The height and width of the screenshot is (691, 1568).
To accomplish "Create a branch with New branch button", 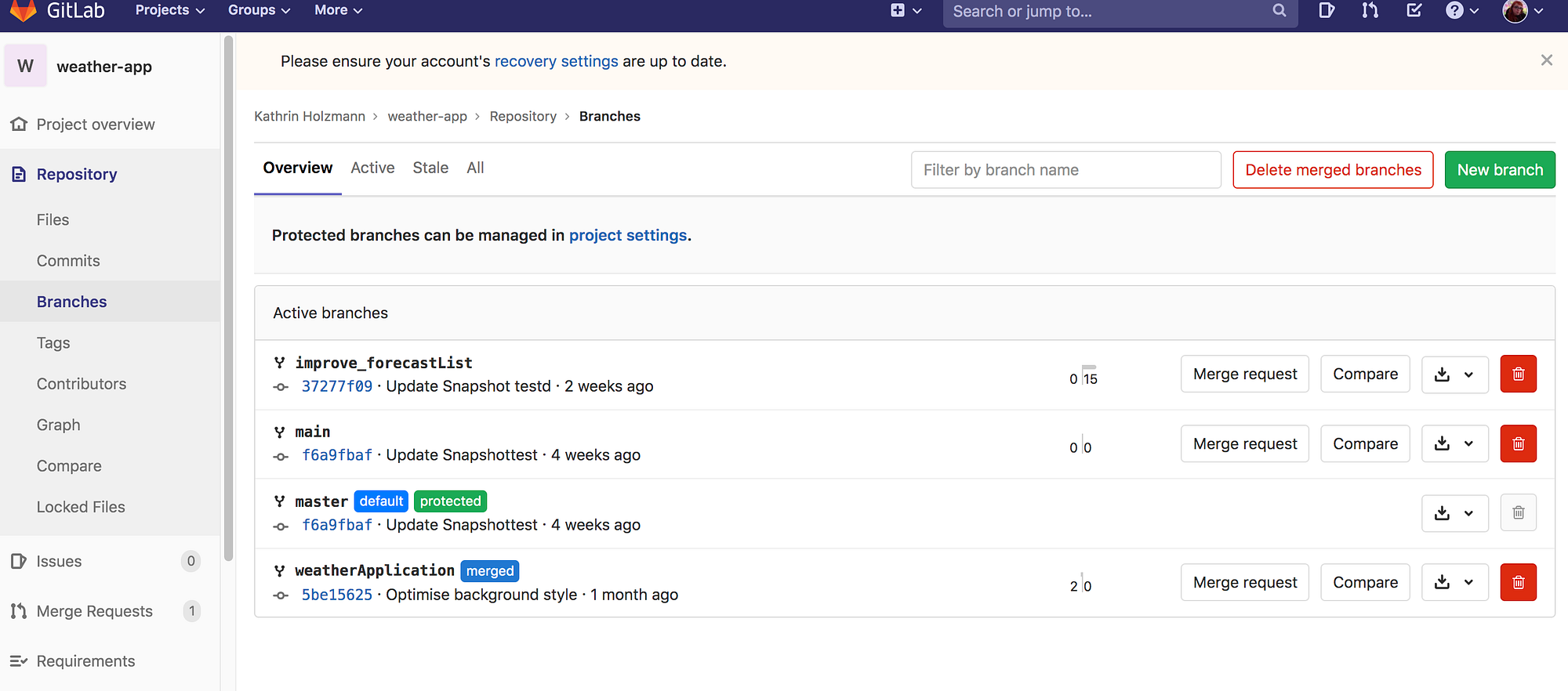I will pyautogui.click(x=1500, y=170).
